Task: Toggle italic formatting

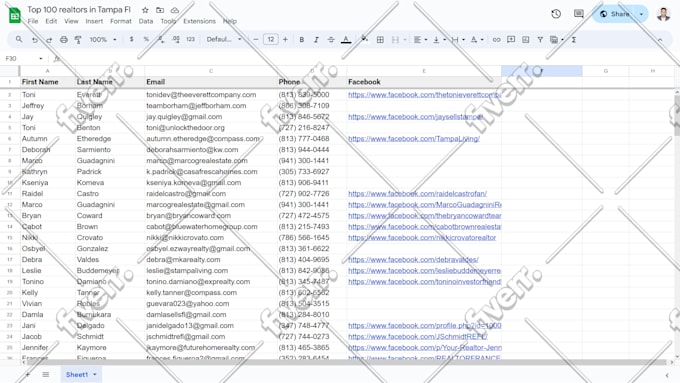Action: click(x=316, y=39)
